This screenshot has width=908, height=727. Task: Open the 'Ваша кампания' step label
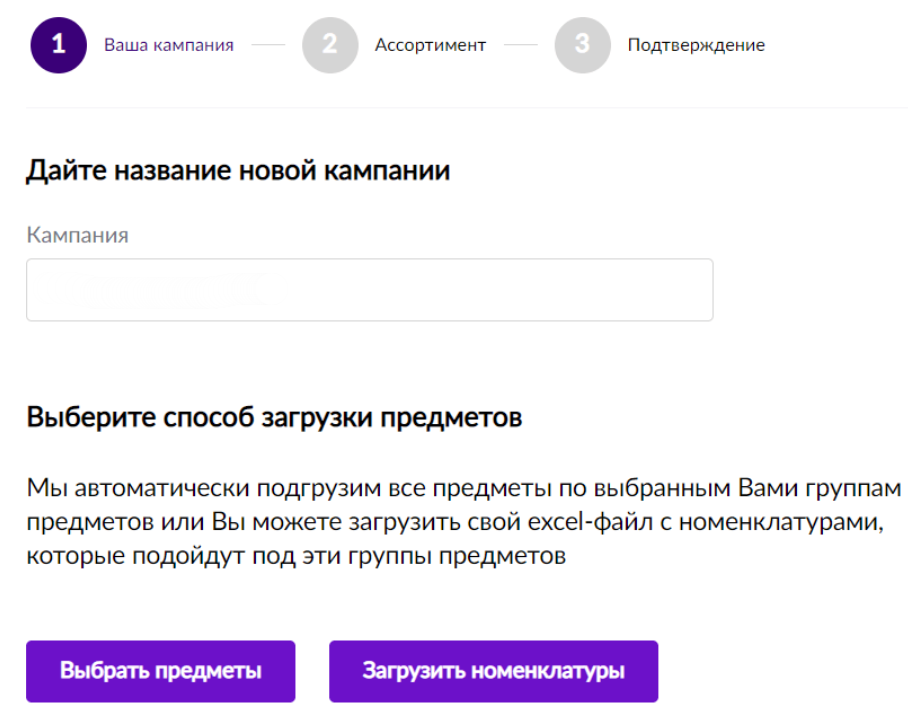169,45
